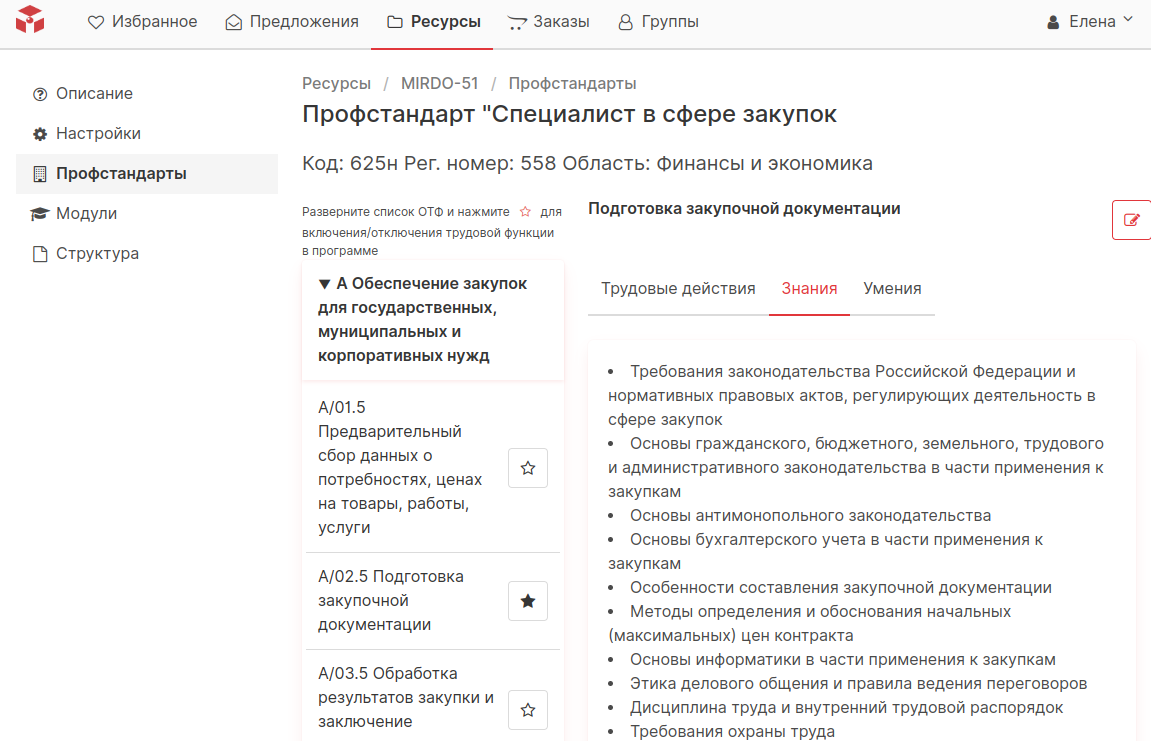Click the MIRDO-51 breadcrumb link
Screen dimensions: 1151x741
(440, 84)
